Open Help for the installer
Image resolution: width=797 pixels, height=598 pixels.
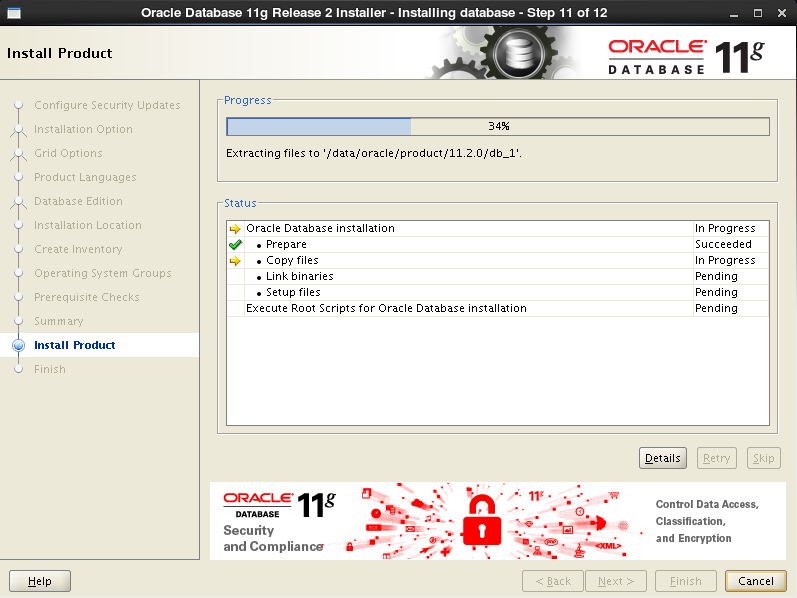tap(40, 581)
